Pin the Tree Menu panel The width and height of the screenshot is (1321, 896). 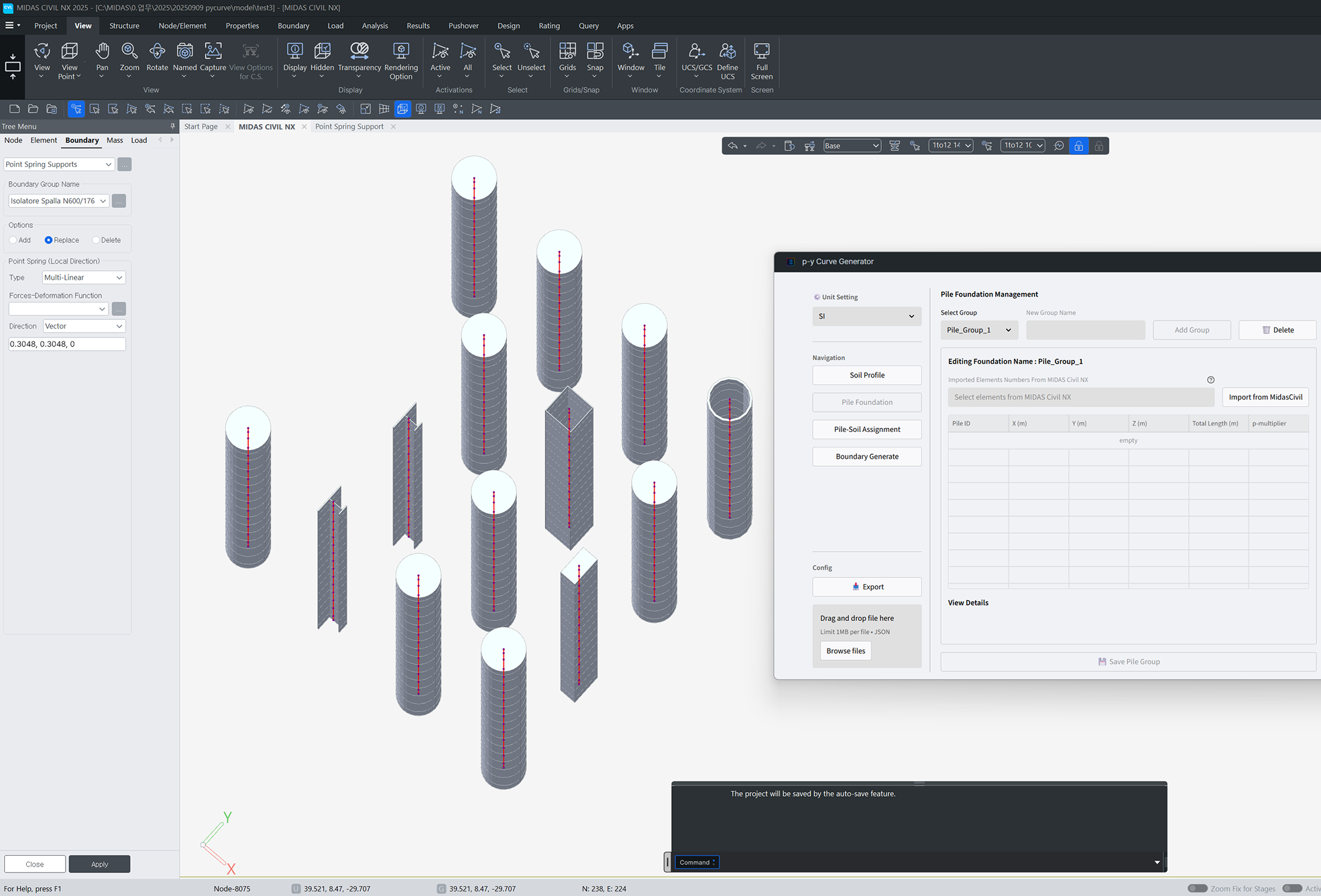tap(172, 126)
